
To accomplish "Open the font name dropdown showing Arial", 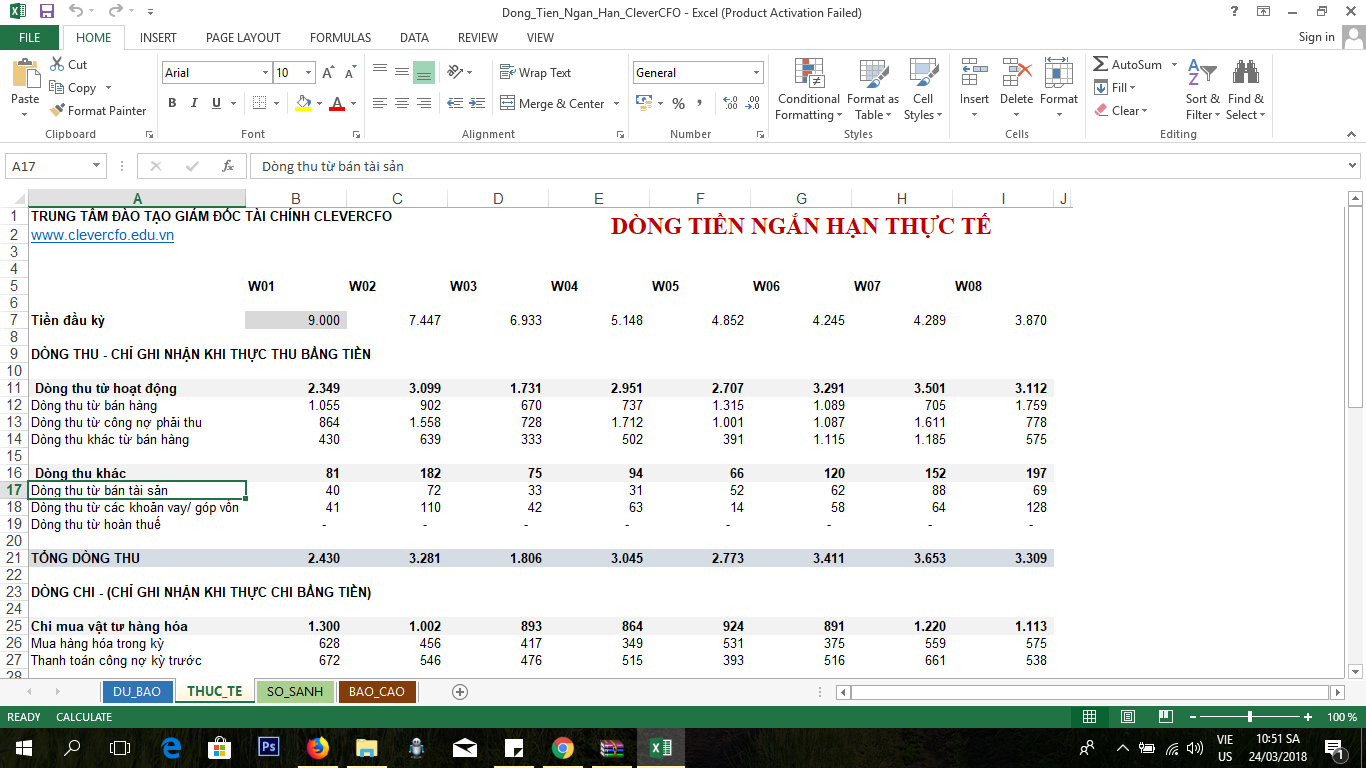I will [x=265, y=73].
